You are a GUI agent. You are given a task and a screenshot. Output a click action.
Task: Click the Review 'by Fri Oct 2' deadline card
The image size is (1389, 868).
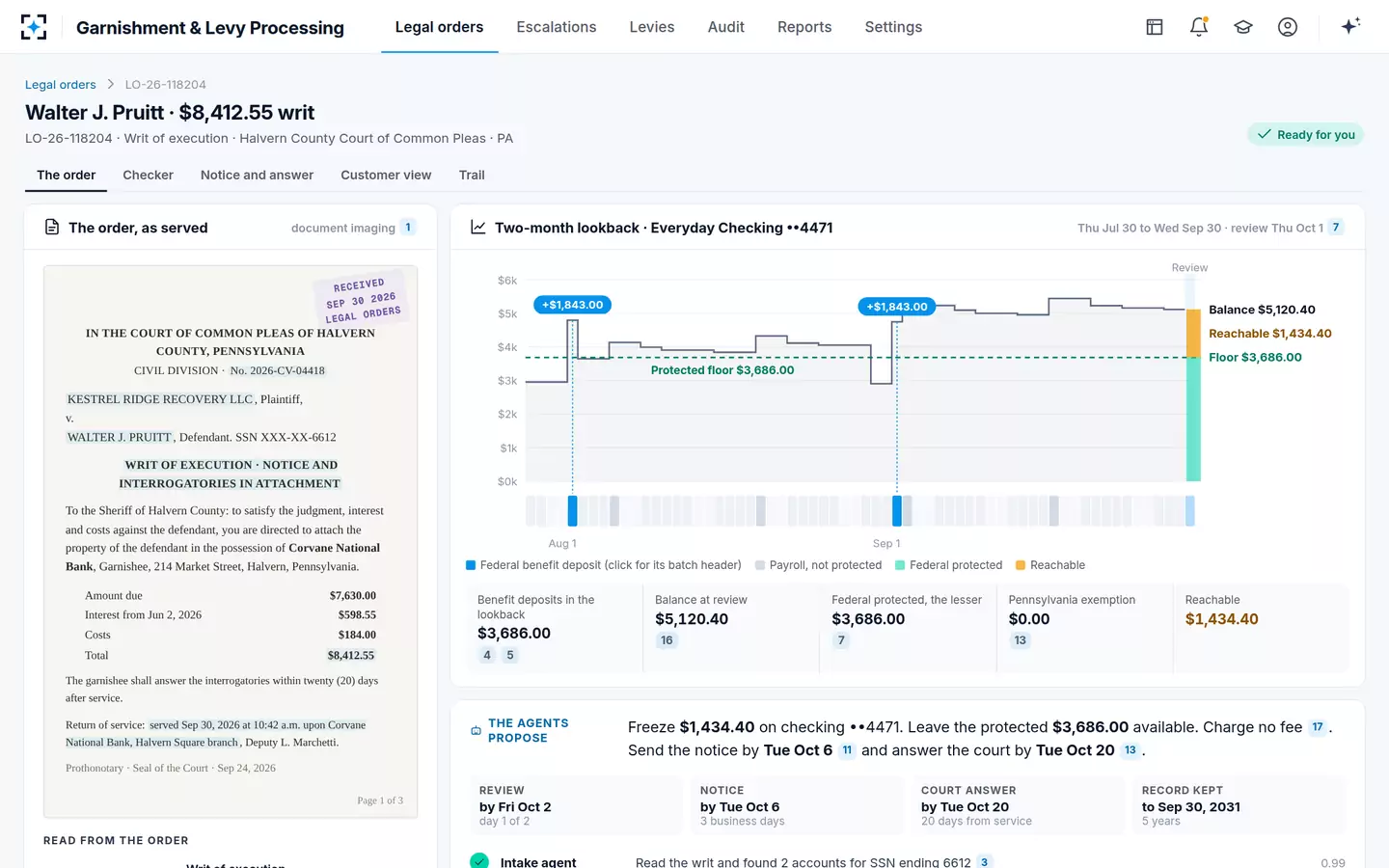(576, 805)
